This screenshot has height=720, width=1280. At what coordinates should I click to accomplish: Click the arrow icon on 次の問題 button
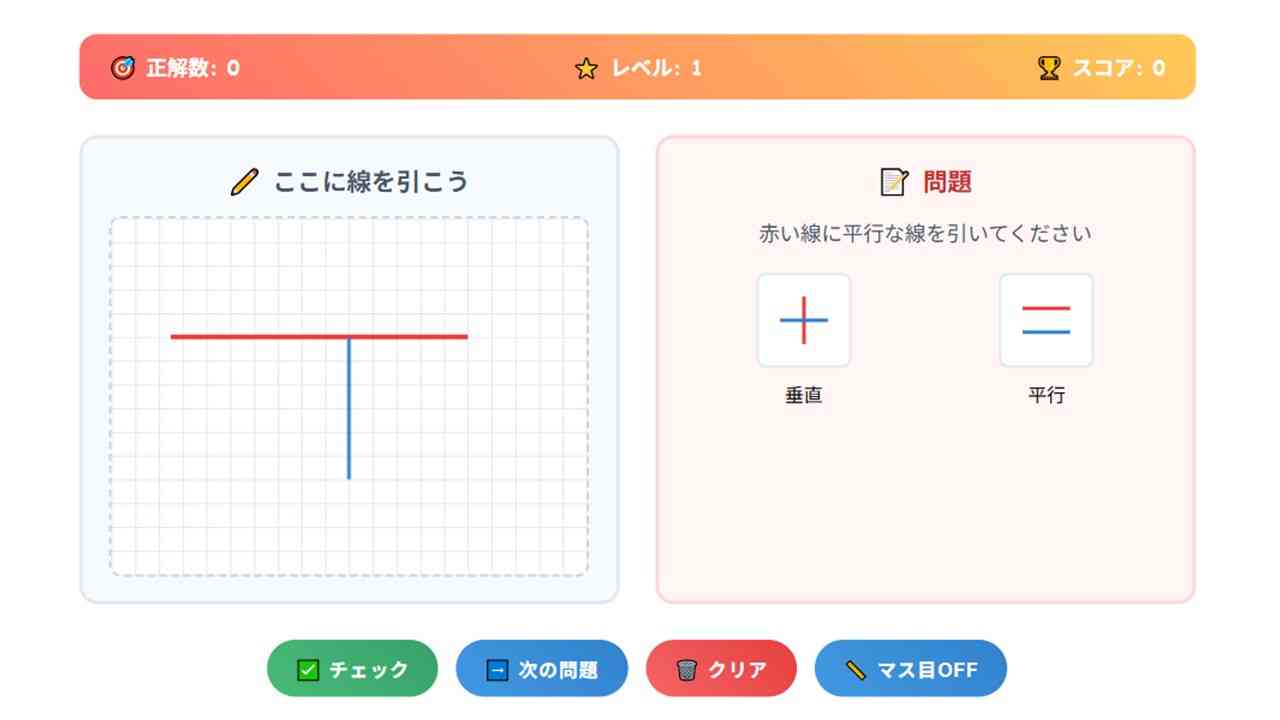point(497,669)
